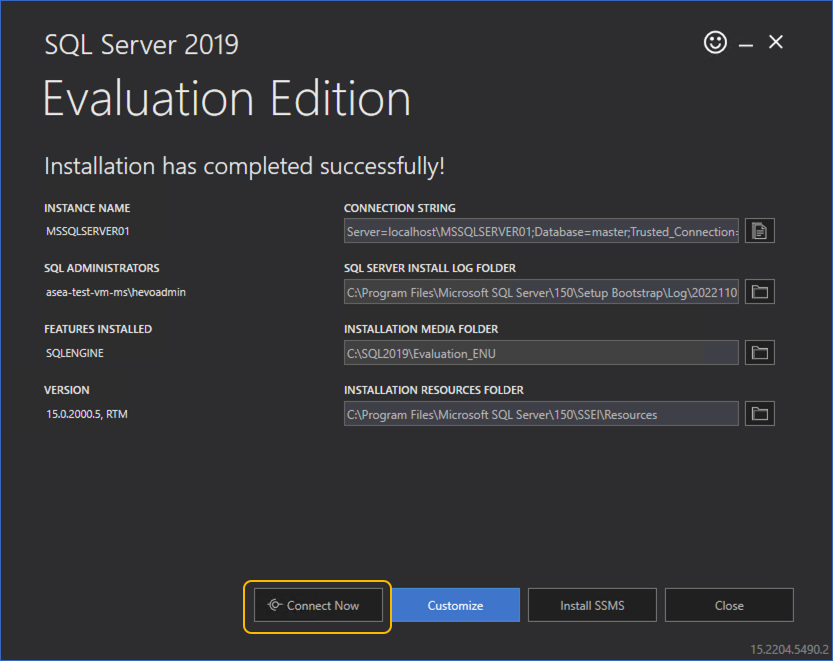Open the installation resources folder
Image resolution: width=833 pixels, height=661 pixels.
(759, 413)
